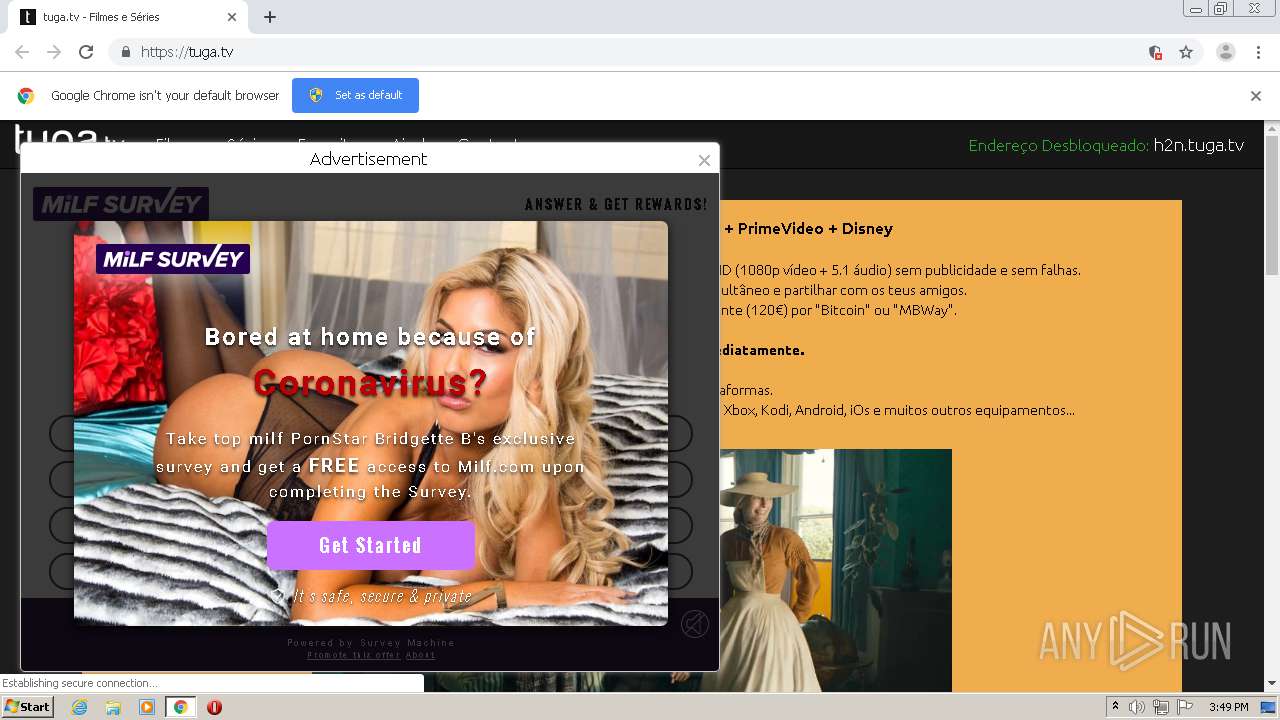The image size is (1280, 720).
Task: View site info via the padlock icon
Action: click(125, 52)
